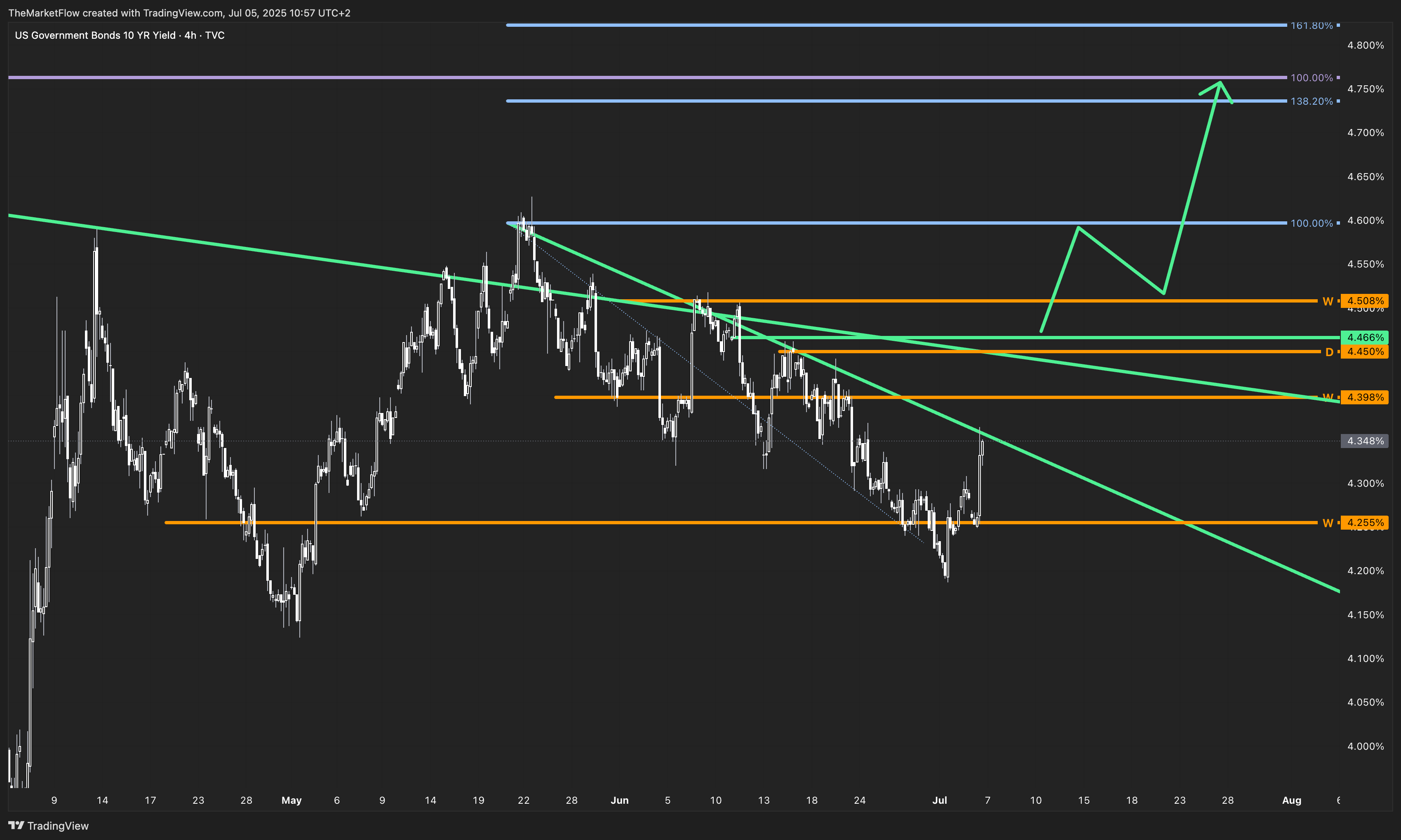The image size is (1401, 840).
Task: Click the 4.508% weekly level price label
Action: (1365, 300)
